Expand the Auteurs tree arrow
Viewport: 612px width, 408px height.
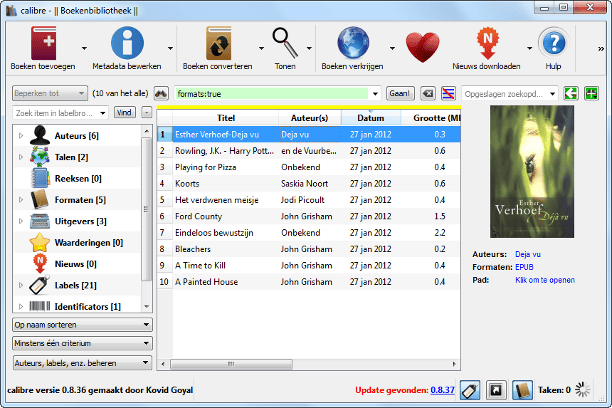(x=21, y=135)
